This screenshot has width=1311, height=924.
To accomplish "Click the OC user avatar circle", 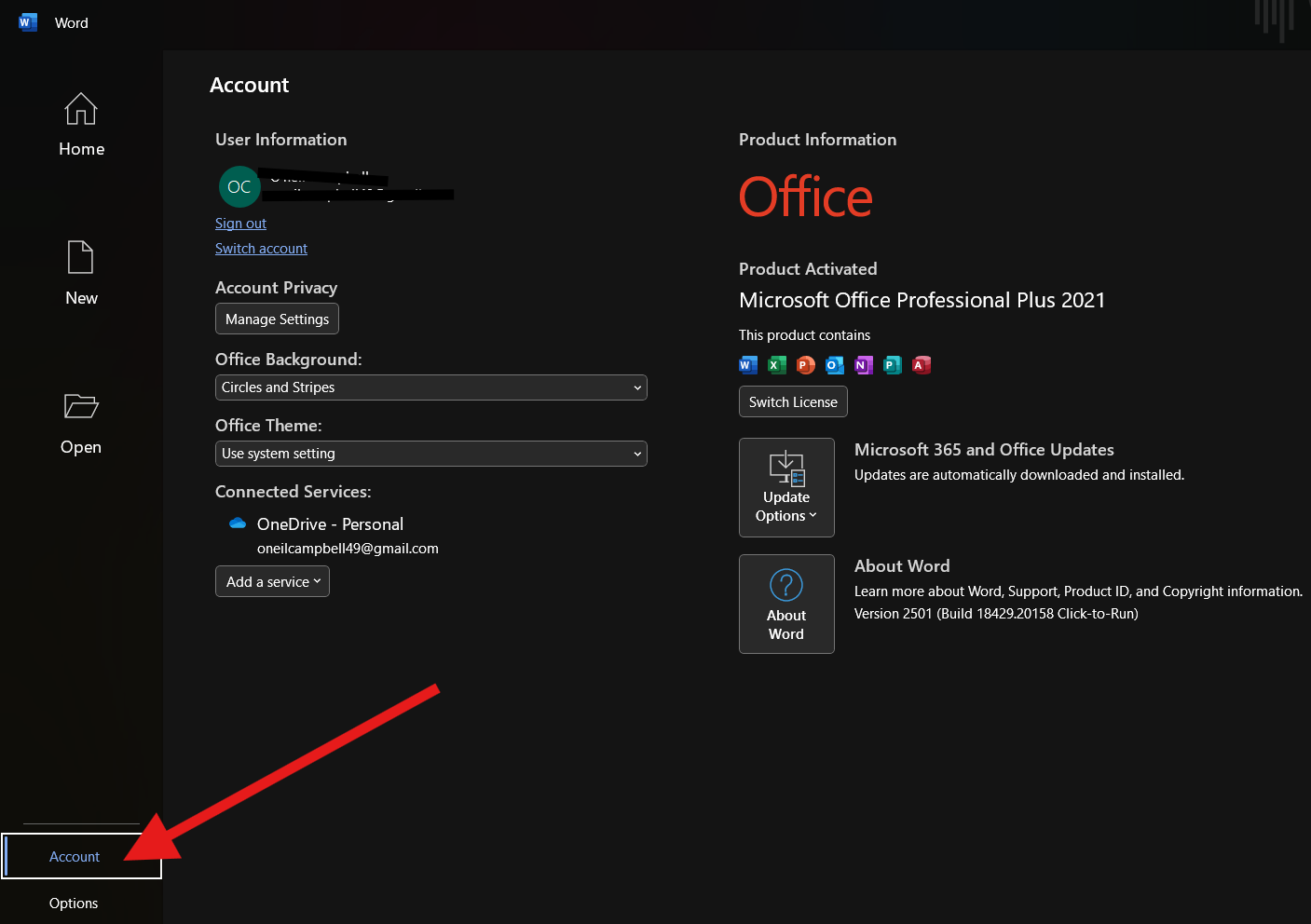I will (x=239, y=187).
